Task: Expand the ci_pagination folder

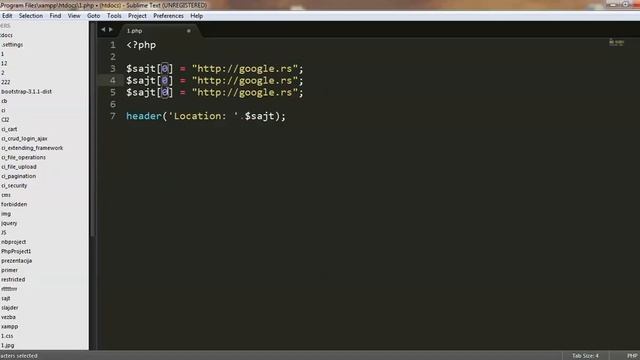Action: pyautogui.click(x=18, y=176)
